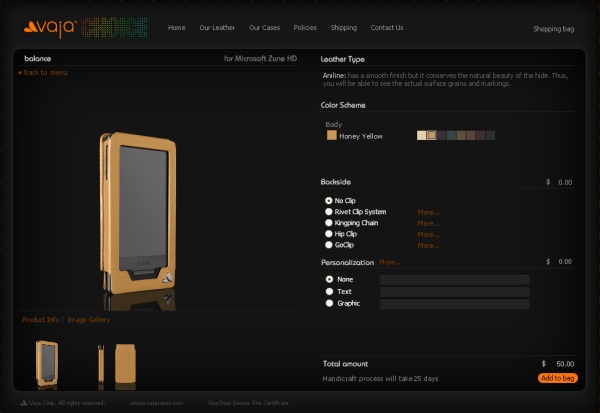Select the Hip Clip option
The height and width of the screenshot is (413, 600).
[x=328, y=234]
